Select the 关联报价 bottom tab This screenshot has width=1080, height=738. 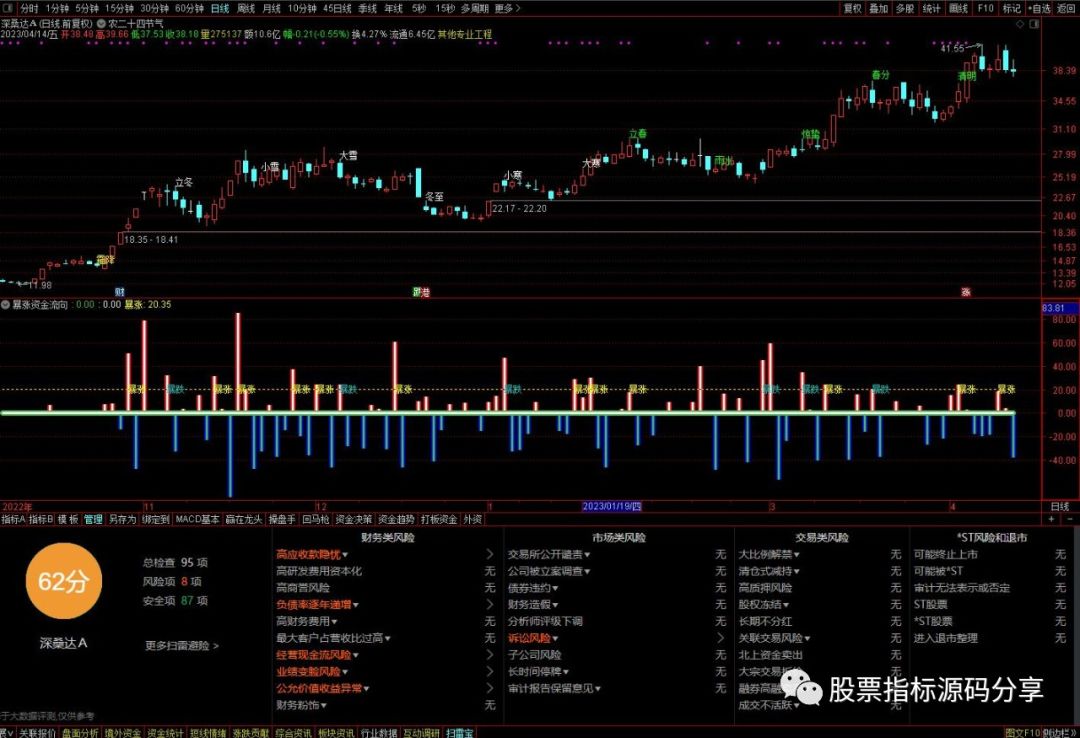[x=37, y=732]
